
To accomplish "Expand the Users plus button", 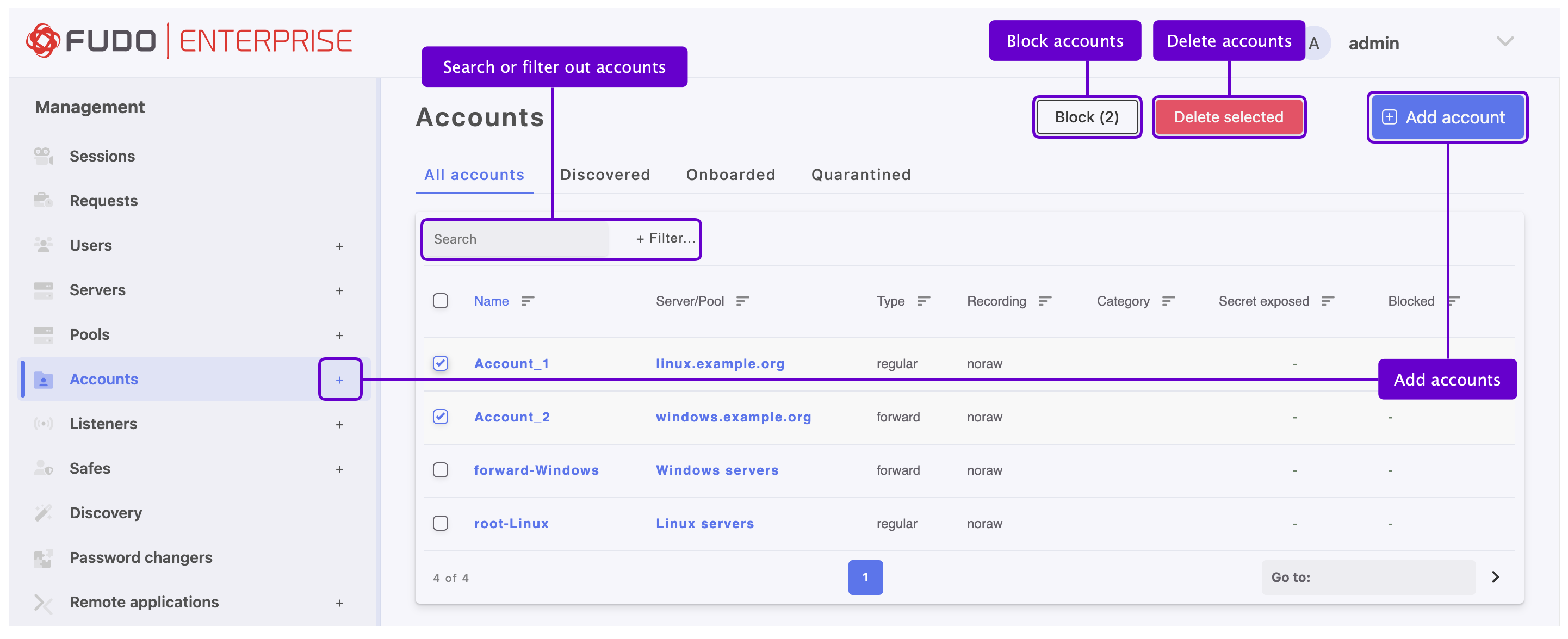I will [x=339, y=246].
